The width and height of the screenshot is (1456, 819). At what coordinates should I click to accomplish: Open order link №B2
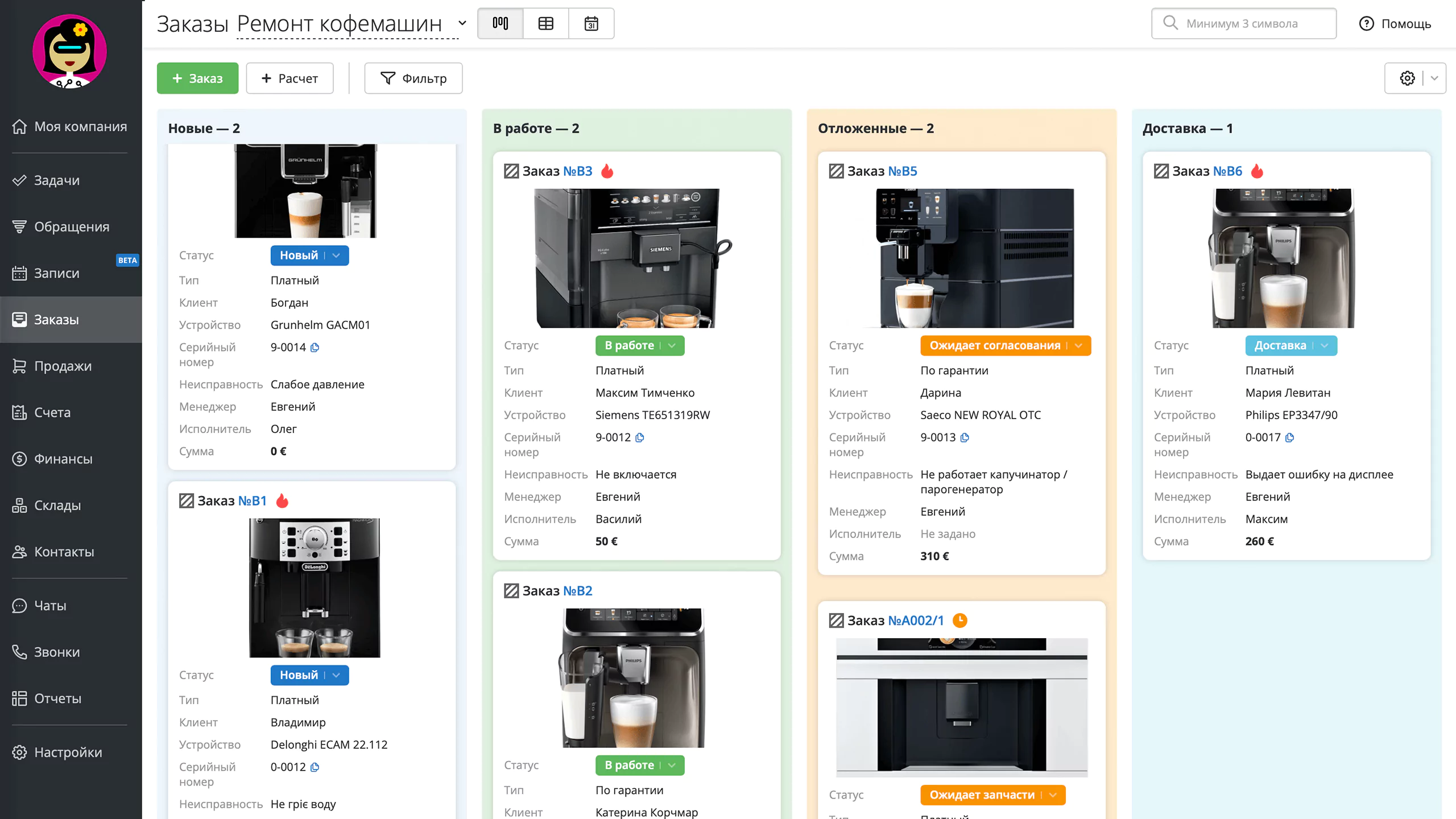pos(578,591)
